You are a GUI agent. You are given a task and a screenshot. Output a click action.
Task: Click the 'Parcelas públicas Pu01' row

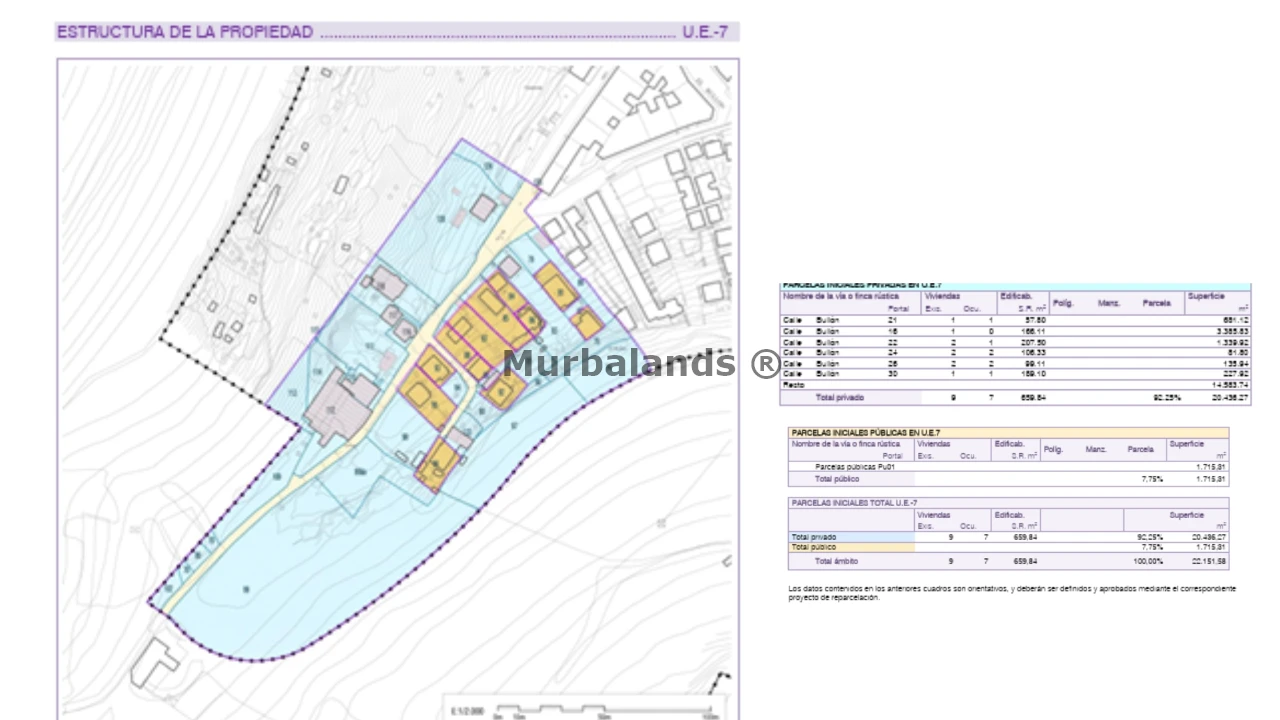(1008, 467)
